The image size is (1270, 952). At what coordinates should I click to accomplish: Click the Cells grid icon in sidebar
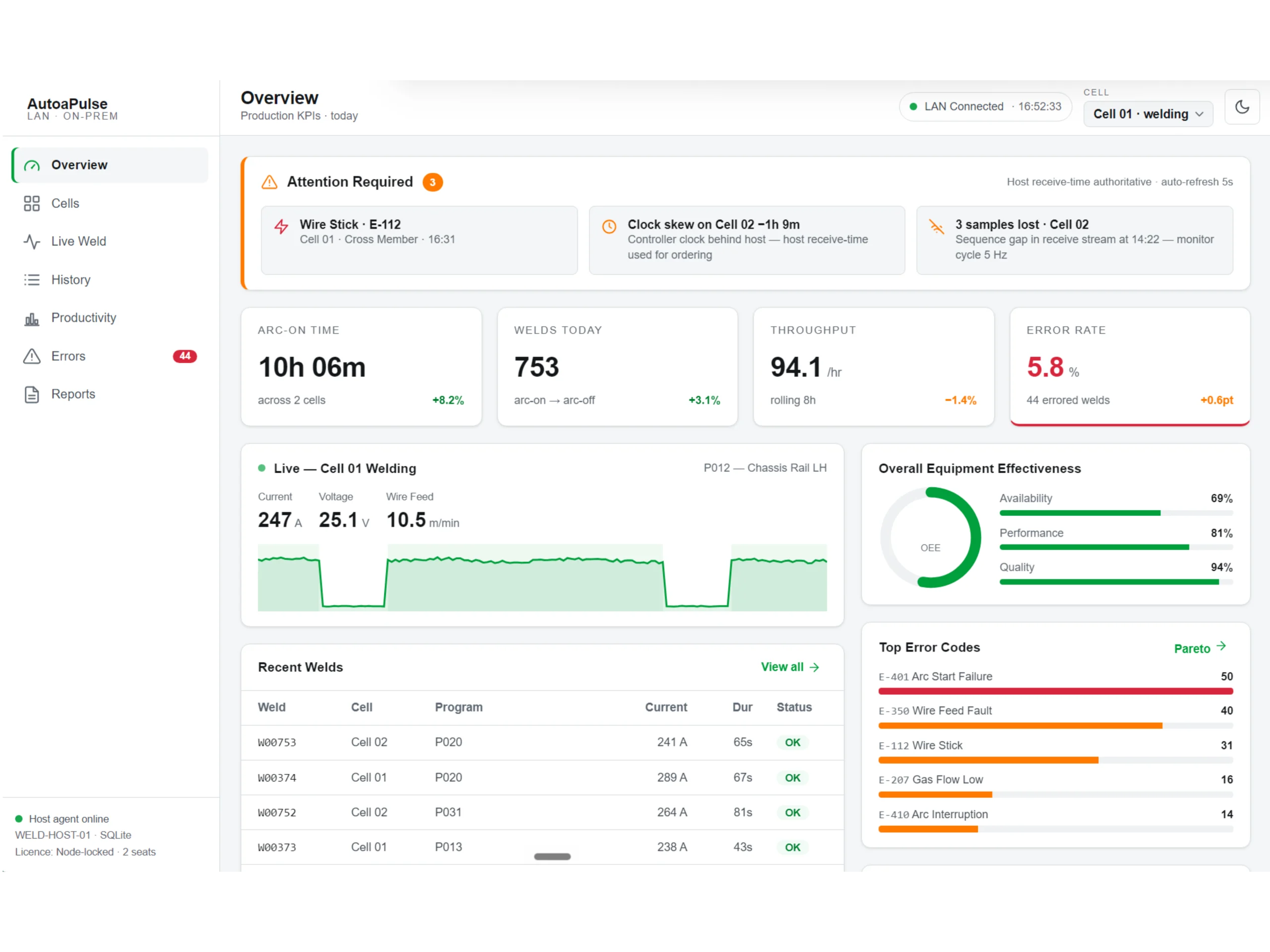(32, 203)
